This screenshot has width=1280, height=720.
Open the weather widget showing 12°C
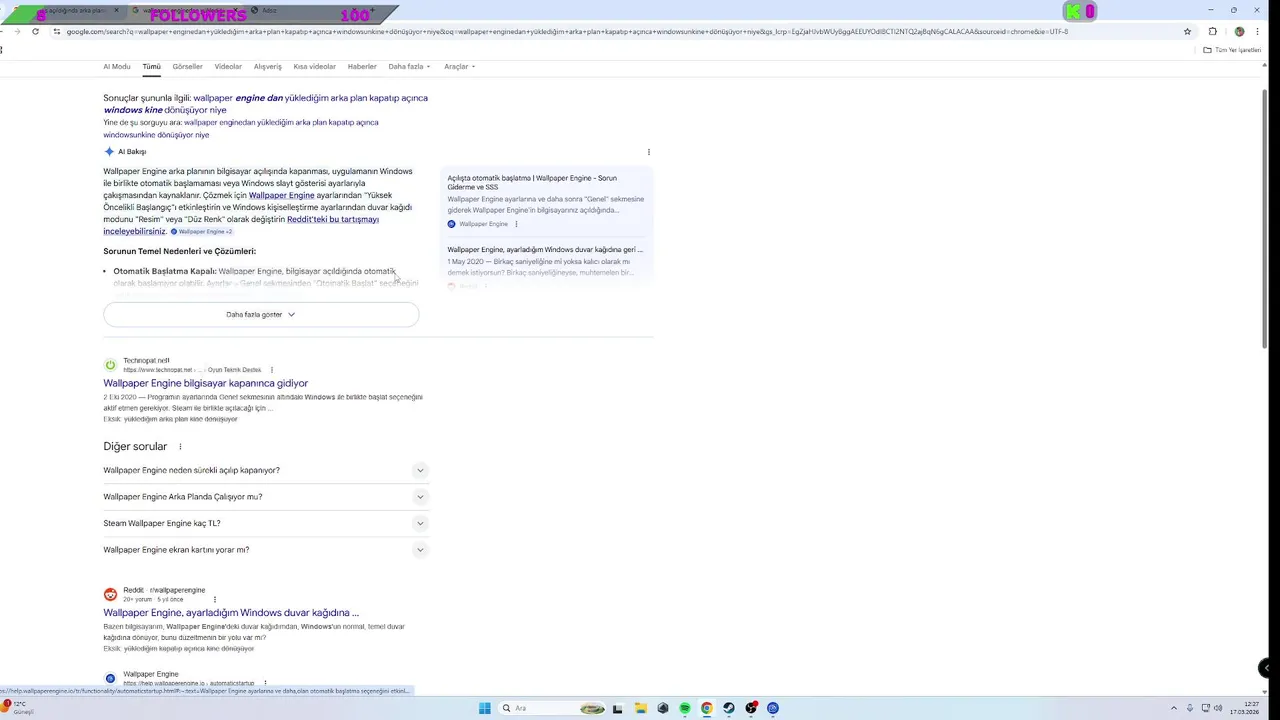18,708
